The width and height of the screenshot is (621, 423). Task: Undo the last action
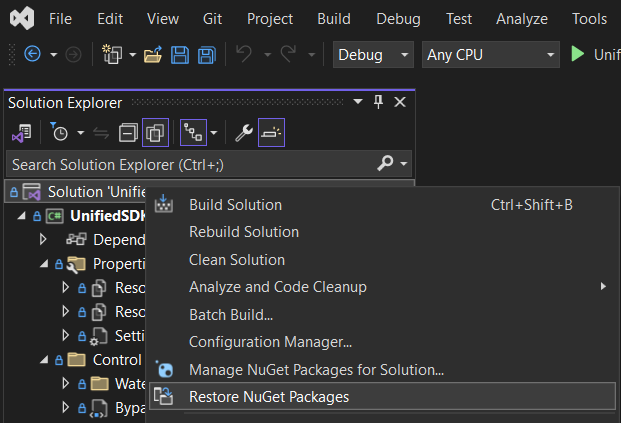(x=244, y=54)
